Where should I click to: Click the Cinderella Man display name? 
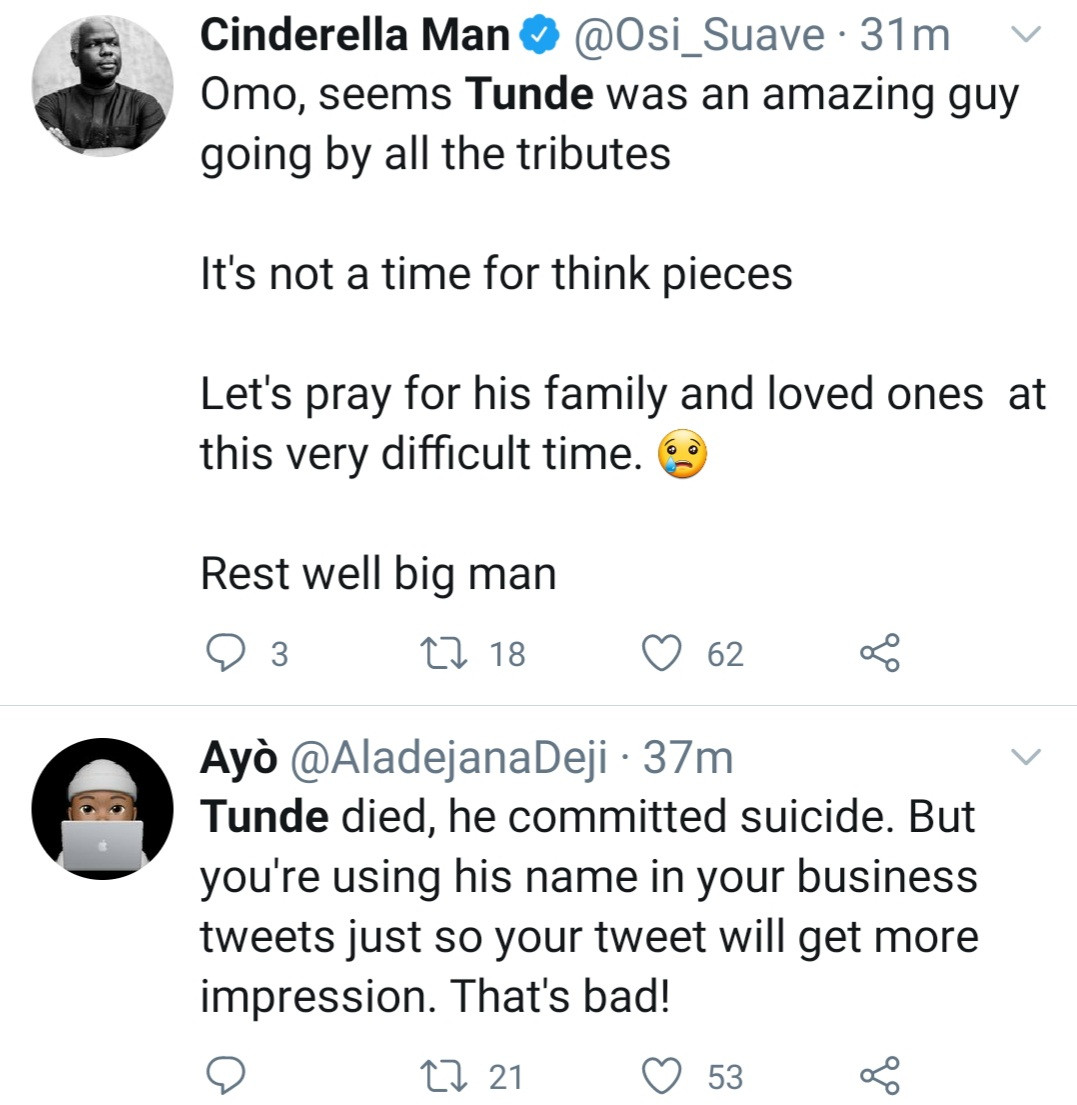[x=355, y=38]
